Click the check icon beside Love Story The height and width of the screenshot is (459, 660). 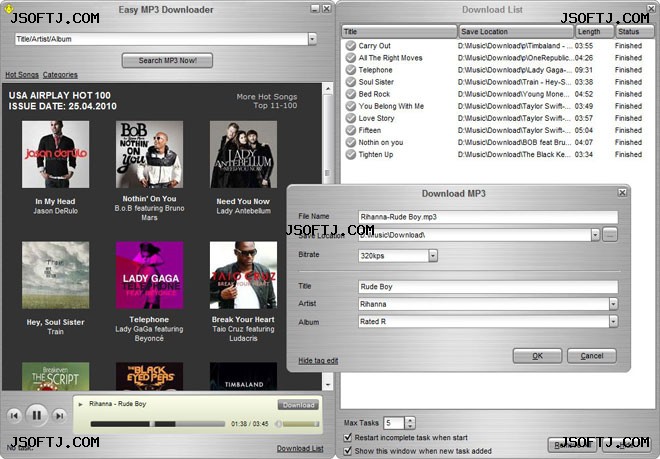pyautogui.click(x=351, y=118)
